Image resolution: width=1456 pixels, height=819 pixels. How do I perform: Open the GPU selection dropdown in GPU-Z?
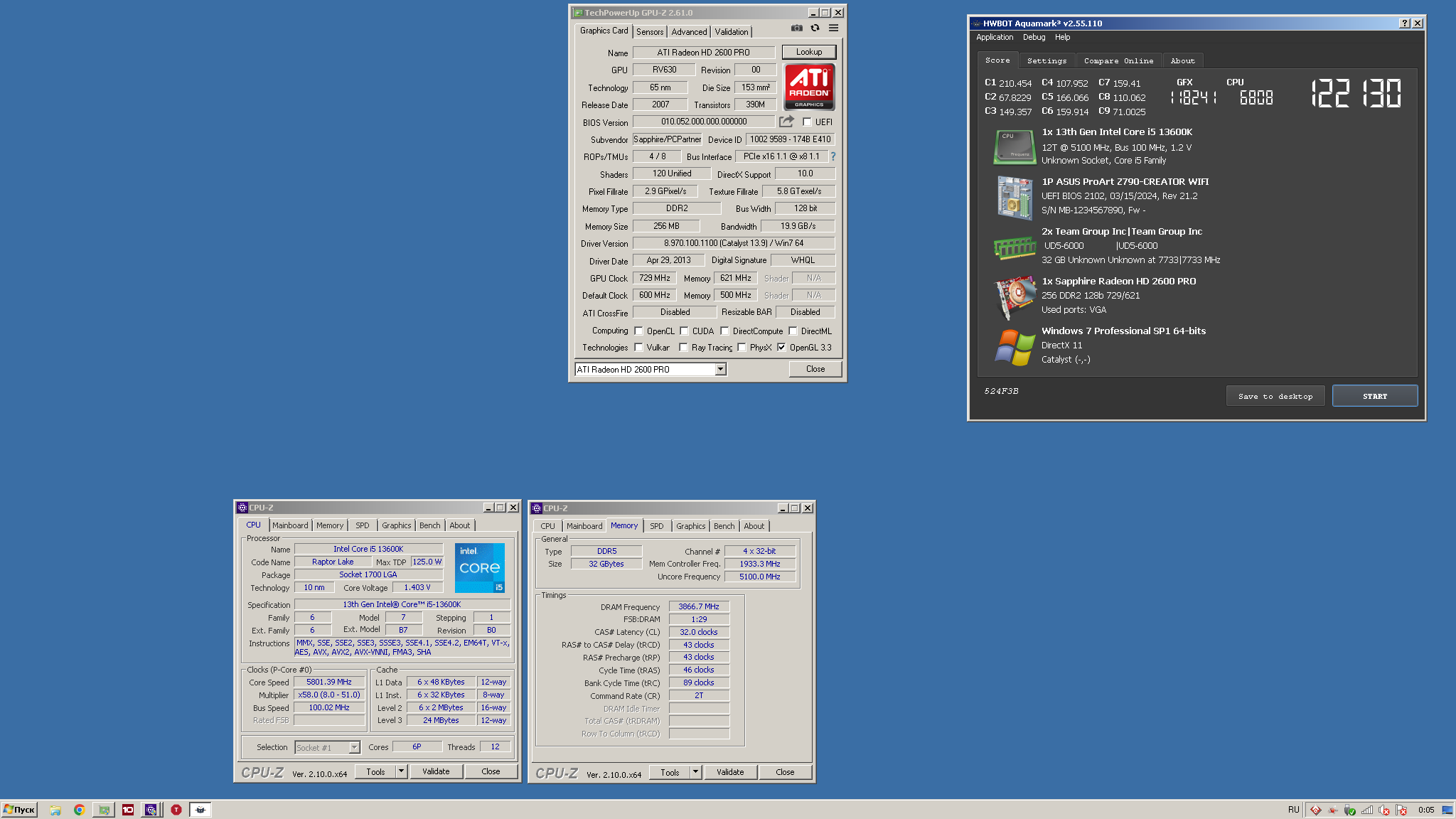(720, 369)
